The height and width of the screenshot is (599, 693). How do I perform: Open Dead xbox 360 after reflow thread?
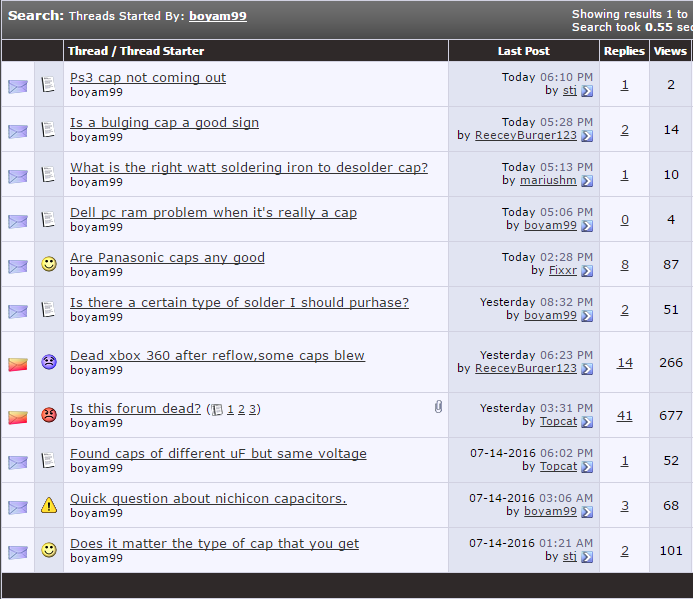click(217, 356)
